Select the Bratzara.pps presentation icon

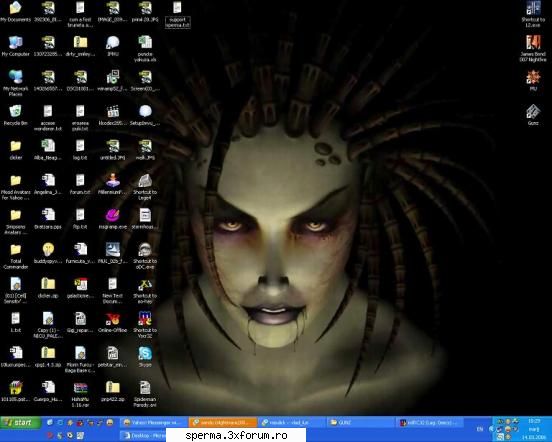pos(48,219)
